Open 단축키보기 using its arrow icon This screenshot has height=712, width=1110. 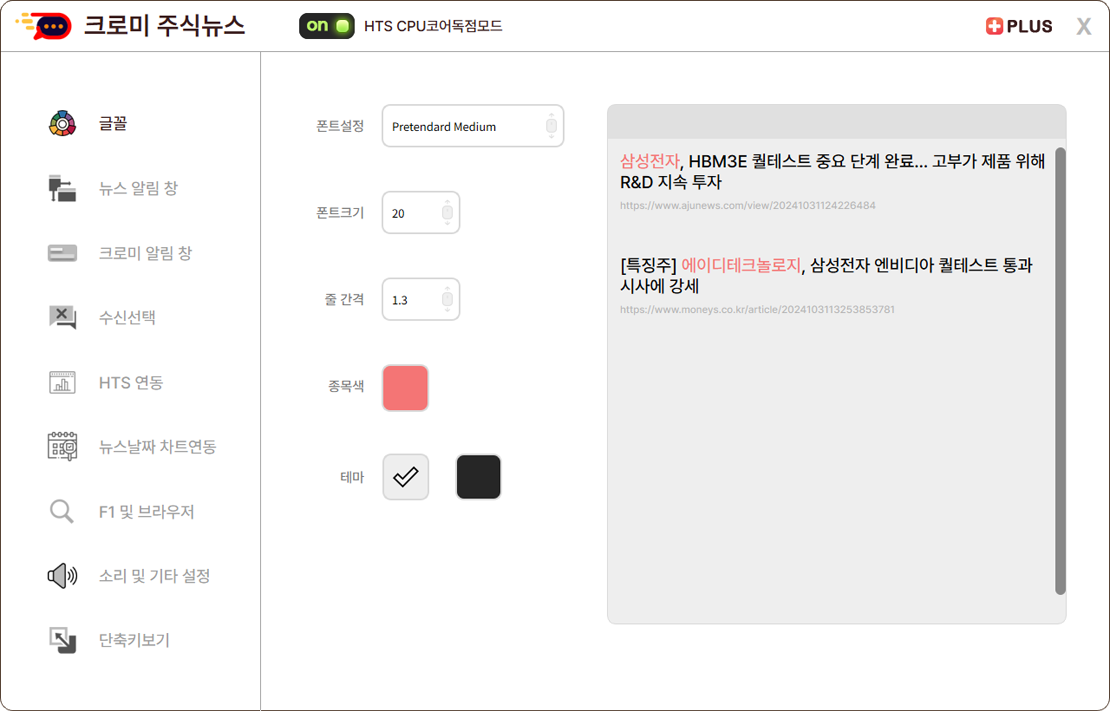pos(62,641)
